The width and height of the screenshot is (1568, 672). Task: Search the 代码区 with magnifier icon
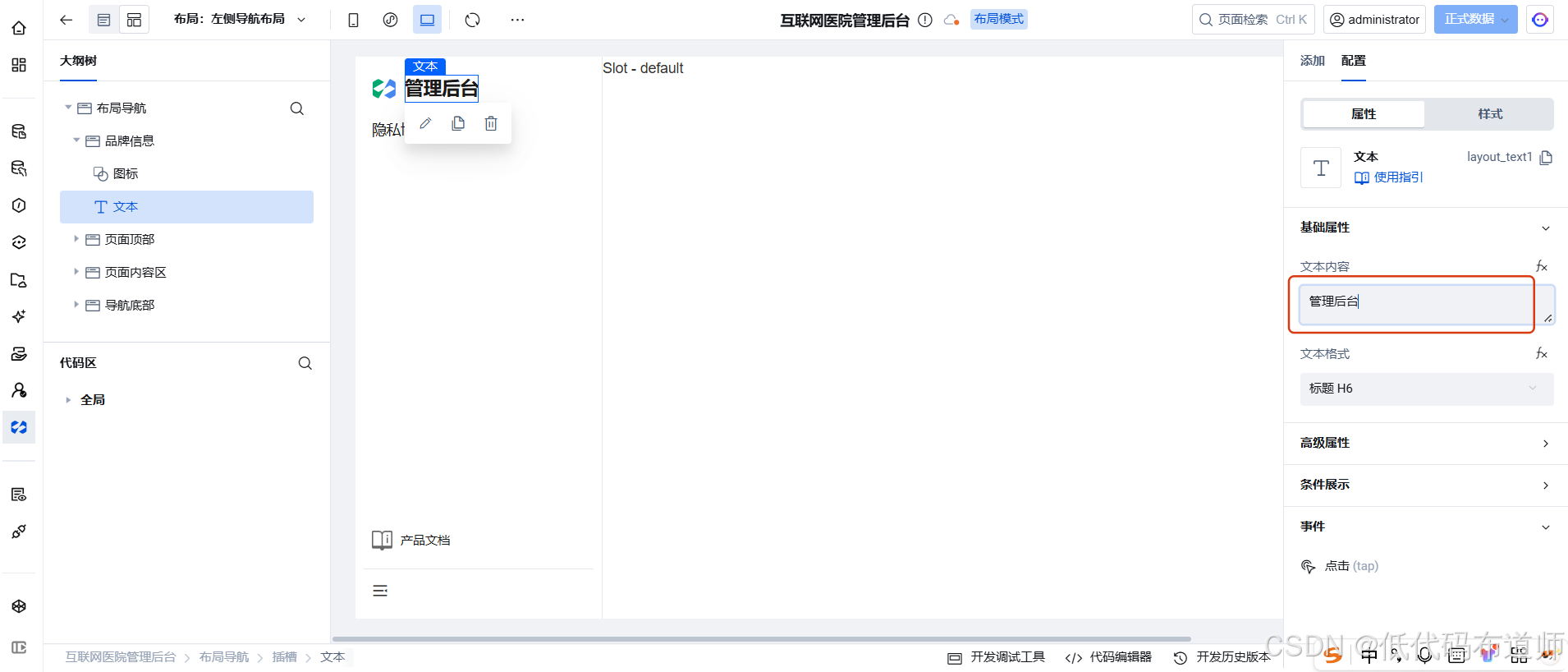point(305,363)
